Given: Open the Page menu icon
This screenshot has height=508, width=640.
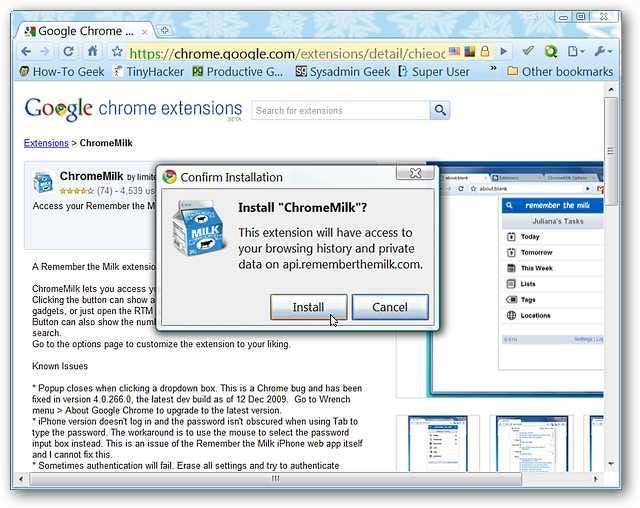Looking at the screenshot, I should click(576, 51).
